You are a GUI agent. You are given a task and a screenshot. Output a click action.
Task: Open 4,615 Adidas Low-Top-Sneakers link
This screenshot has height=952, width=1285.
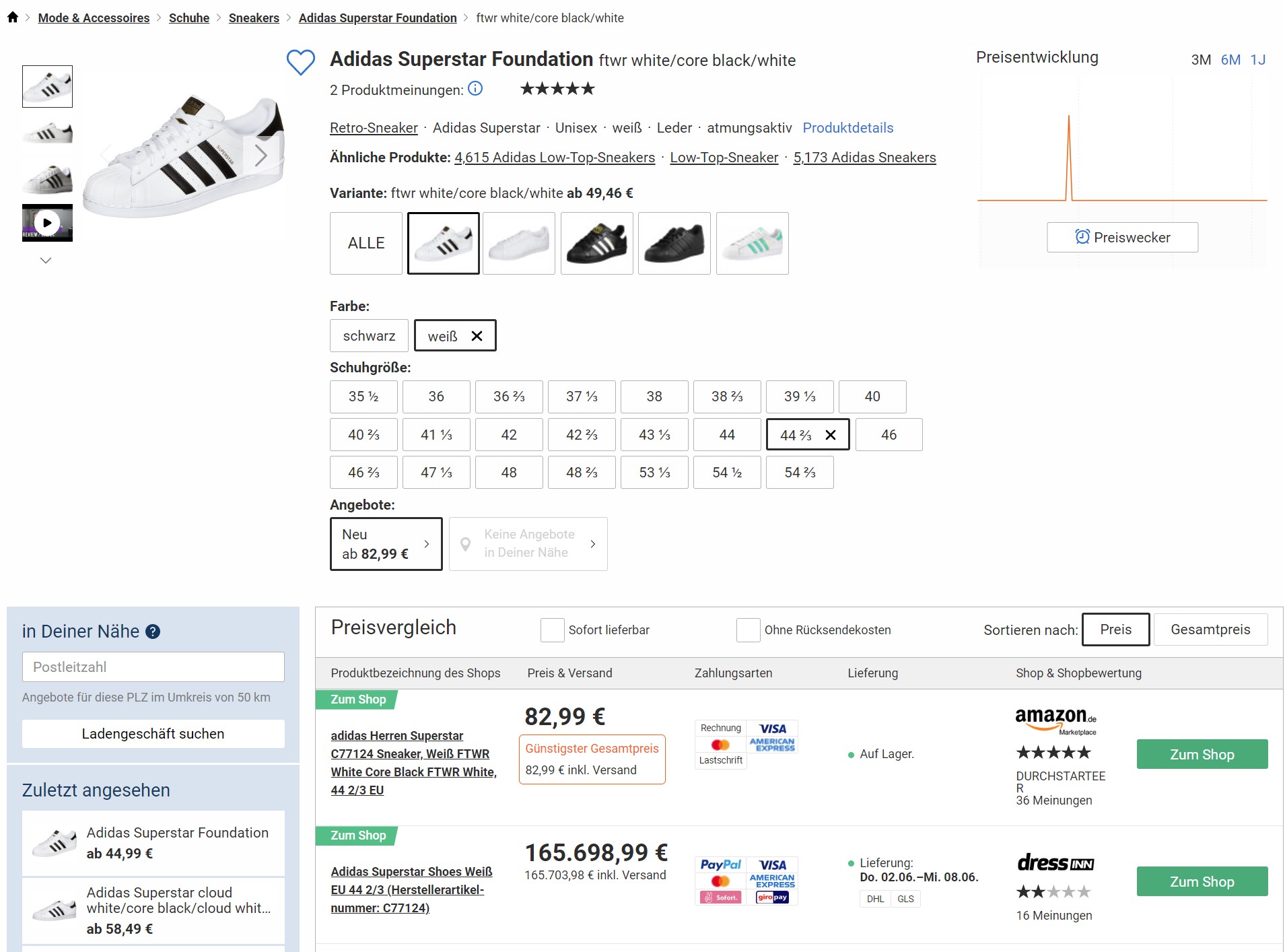tap(555, 158)
